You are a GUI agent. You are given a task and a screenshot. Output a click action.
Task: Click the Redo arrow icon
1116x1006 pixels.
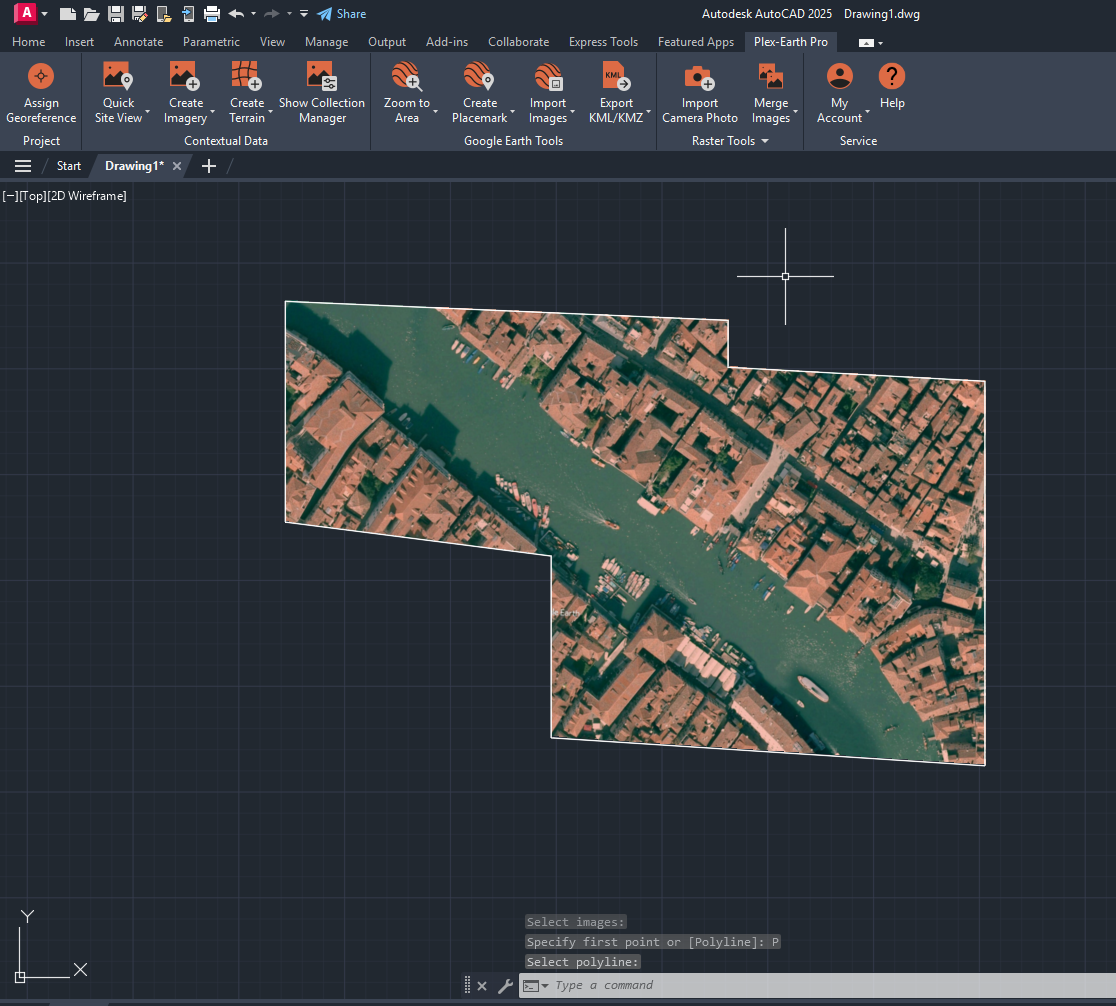tap(271, 14)
